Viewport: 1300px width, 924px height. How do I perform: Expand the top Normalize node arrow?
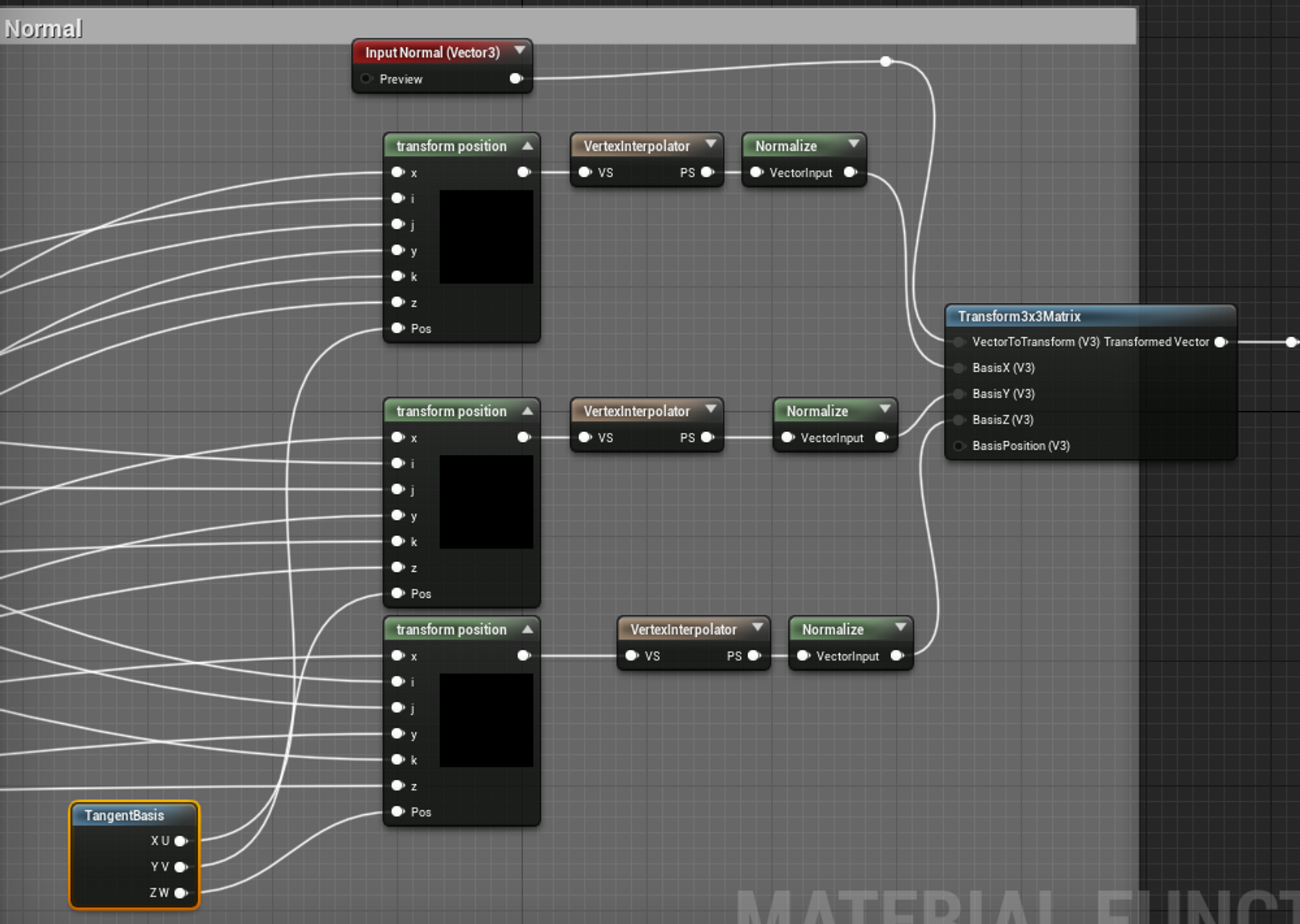pos(853,144)
